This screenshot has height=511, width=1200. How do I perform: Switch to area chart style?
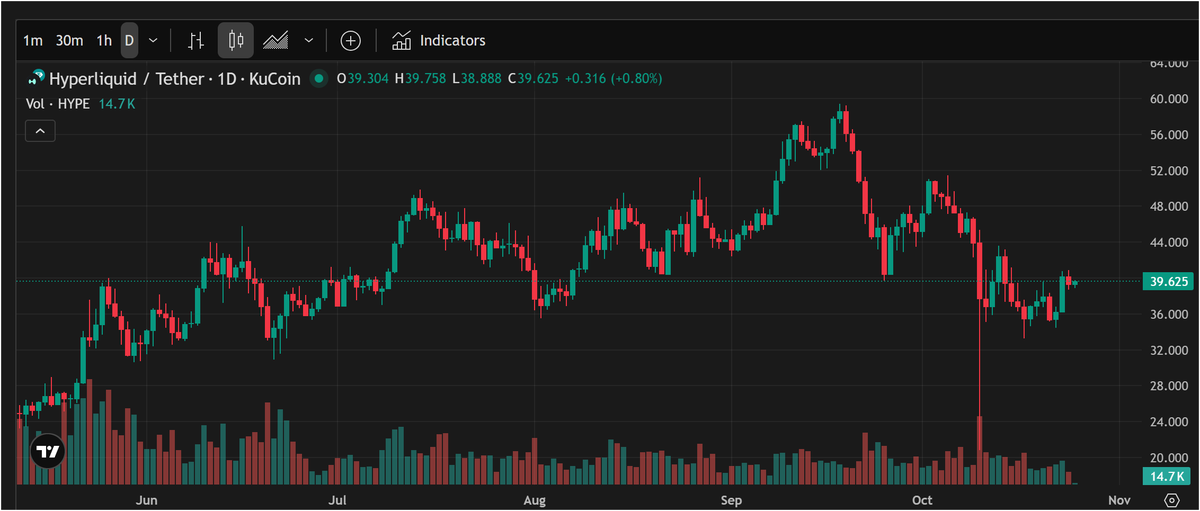(x=276, y=41)
